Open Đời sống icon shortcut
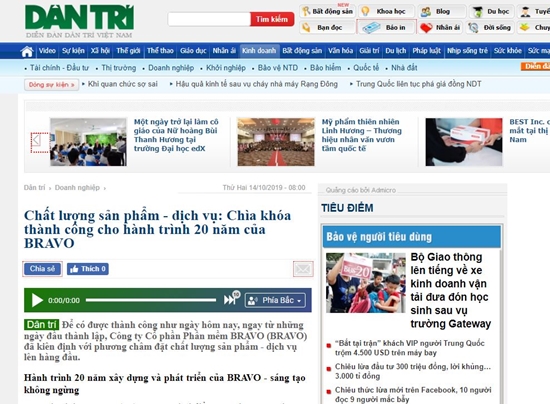Viewport: 550px width, 404px height. pos(490,27)
